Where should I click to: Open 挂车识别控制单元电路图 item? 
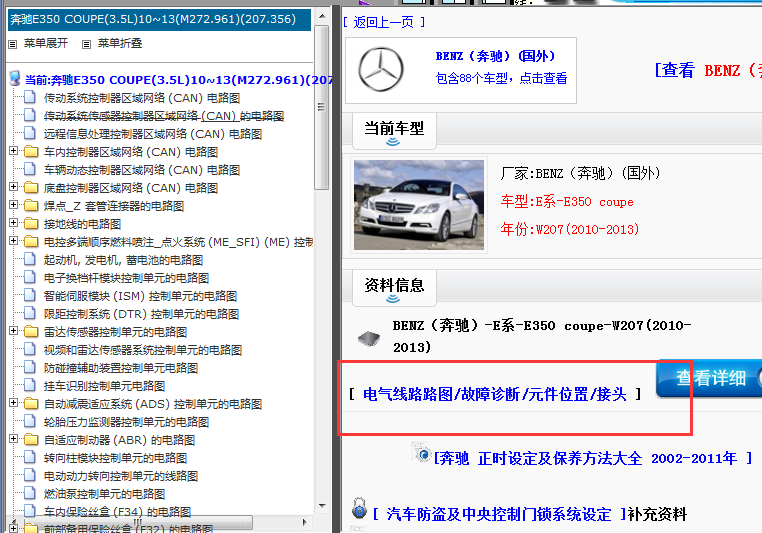104,386
